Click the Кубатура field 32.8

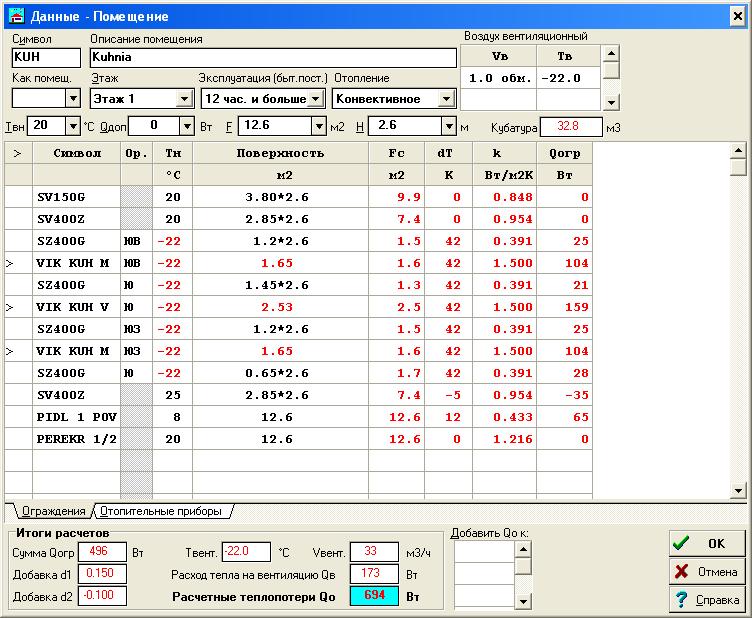pyautogui.click(x=571, y=127)
